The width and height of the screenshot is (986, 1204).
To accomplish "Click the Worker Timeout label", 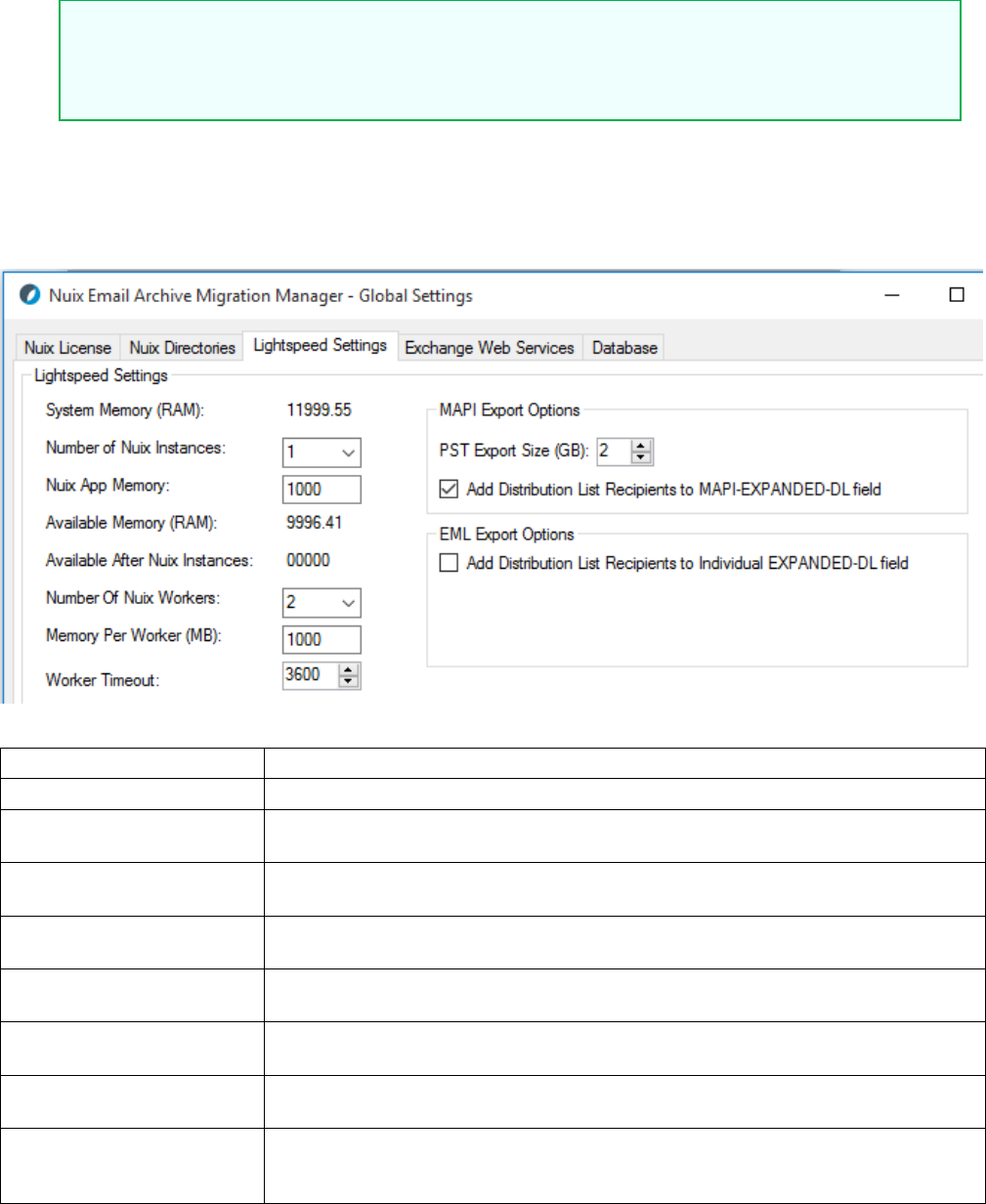I will [x=102, y=680].
